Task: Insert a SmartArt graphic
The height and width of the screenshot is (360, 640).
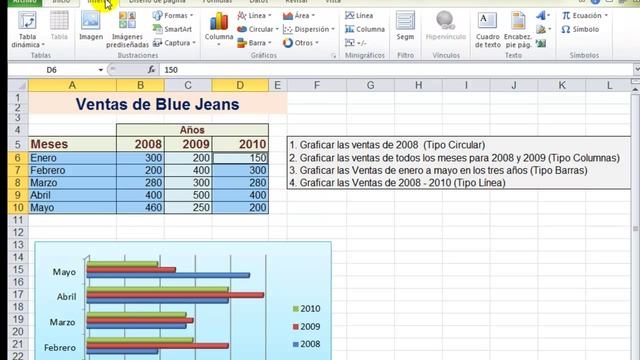Action: point(172,29)
